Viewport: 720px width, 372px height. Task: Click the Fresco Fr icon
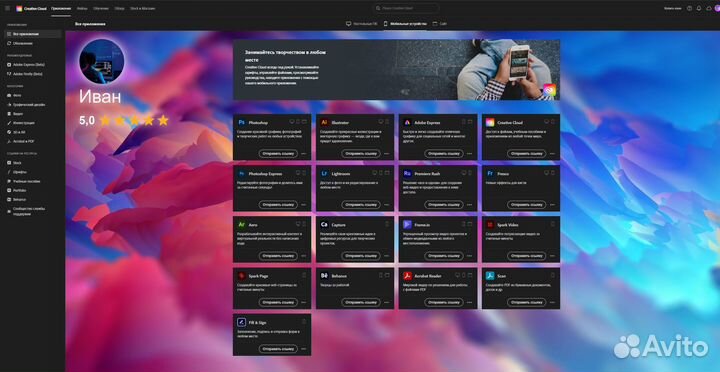click(x=490, y=174)
